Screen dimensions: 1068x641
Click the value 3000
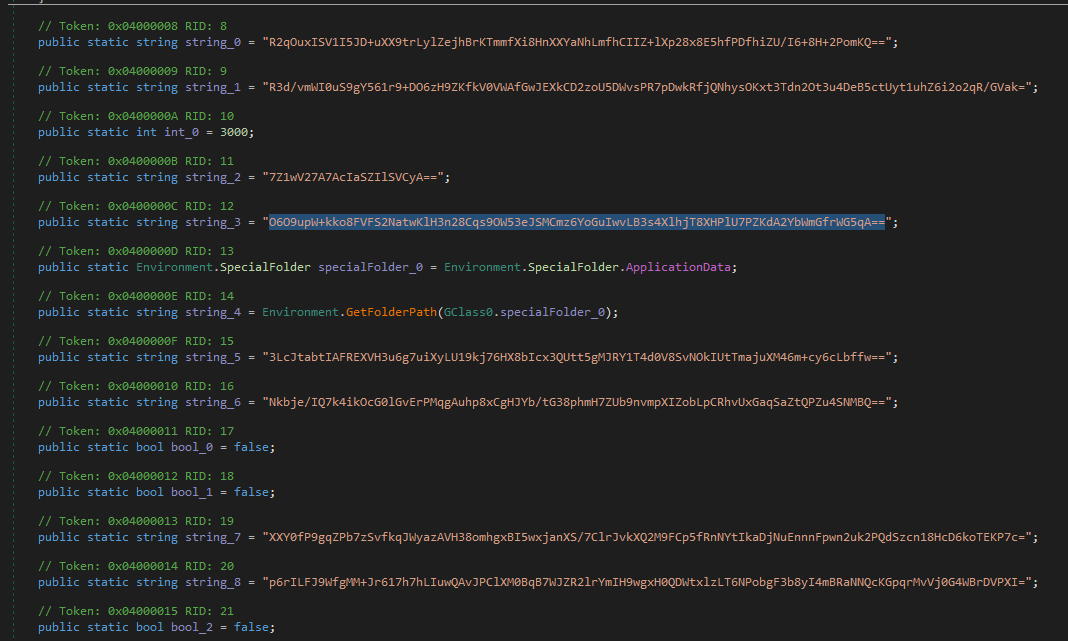(x=234, y=132)
